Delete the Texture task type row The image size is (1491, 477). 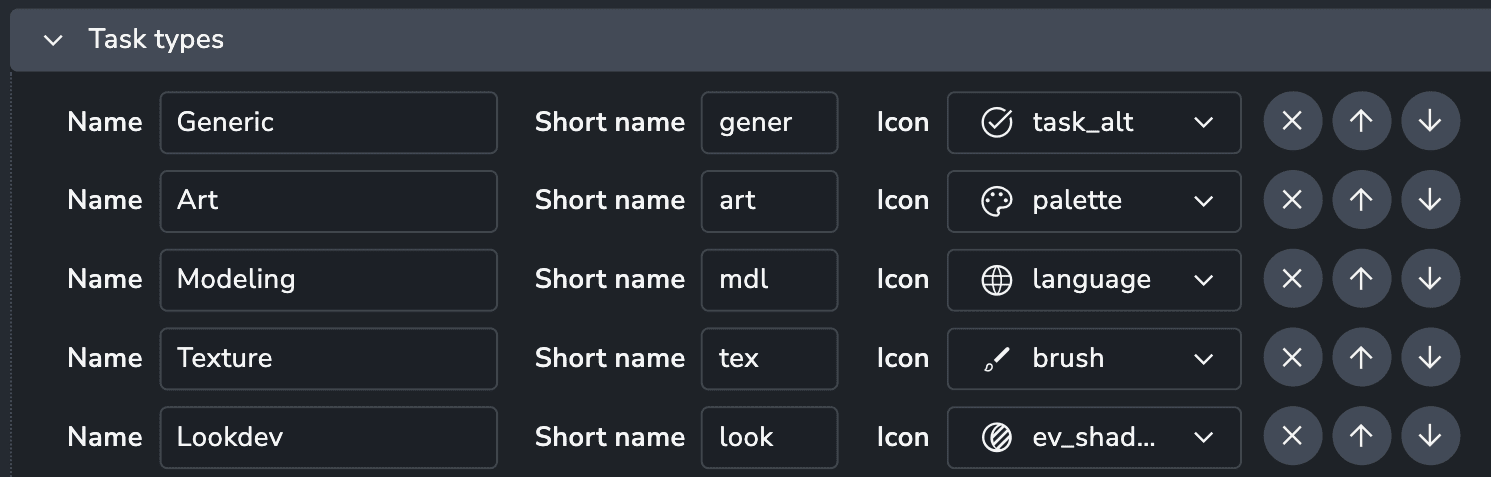point(1292,358)
